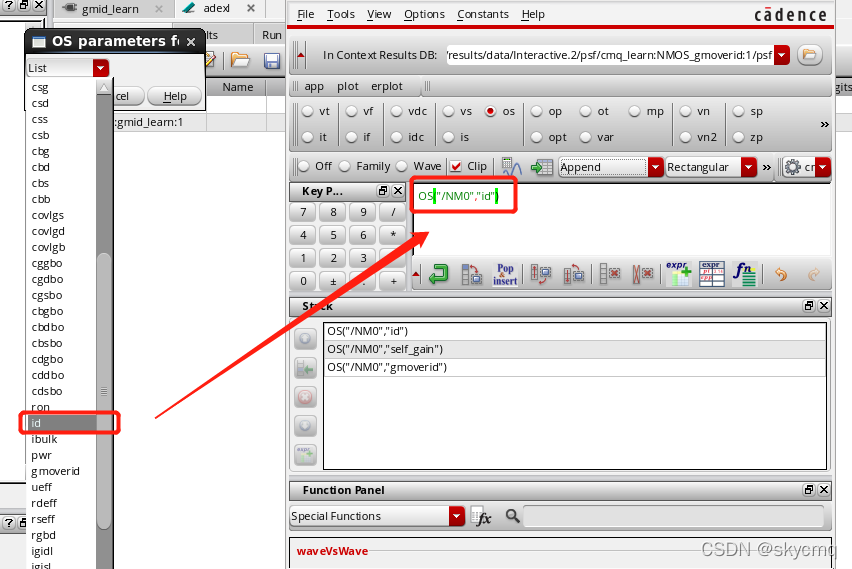Open the Append mode dropdown

656,167
